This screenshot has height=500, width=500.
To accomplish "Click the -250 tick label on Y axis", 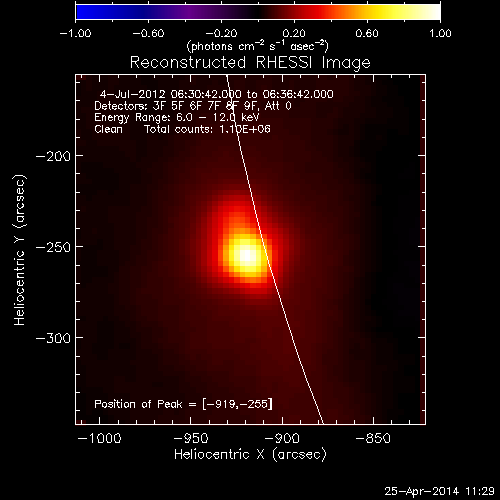I will coord(53,247).
